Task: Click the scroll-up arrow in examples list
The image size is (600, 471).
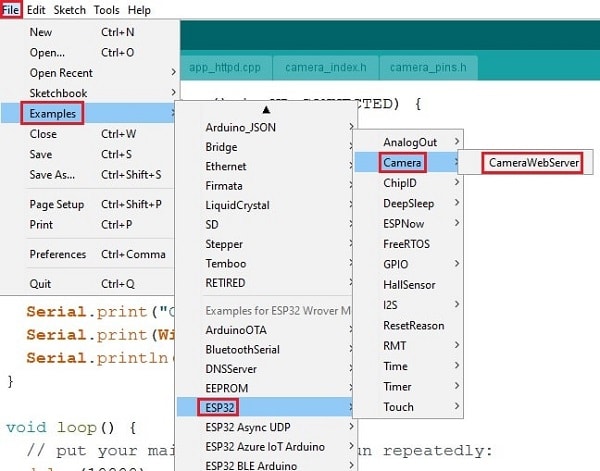Action: coord(266,110)
